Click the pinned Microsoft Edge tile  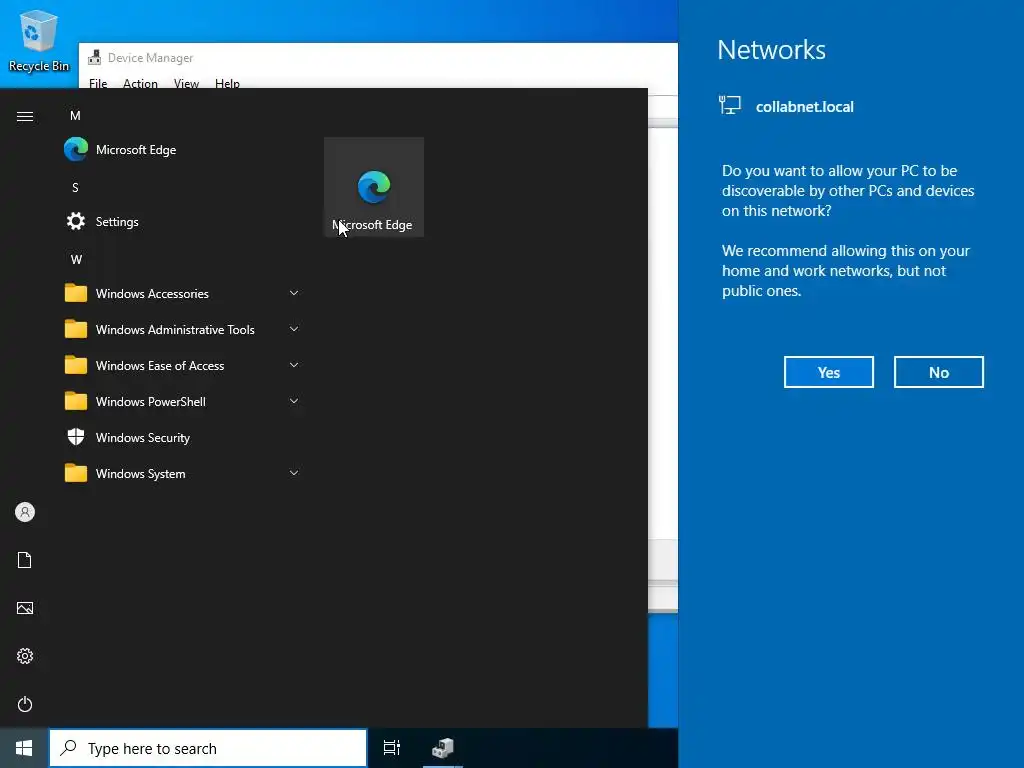(x=374, y=187)
